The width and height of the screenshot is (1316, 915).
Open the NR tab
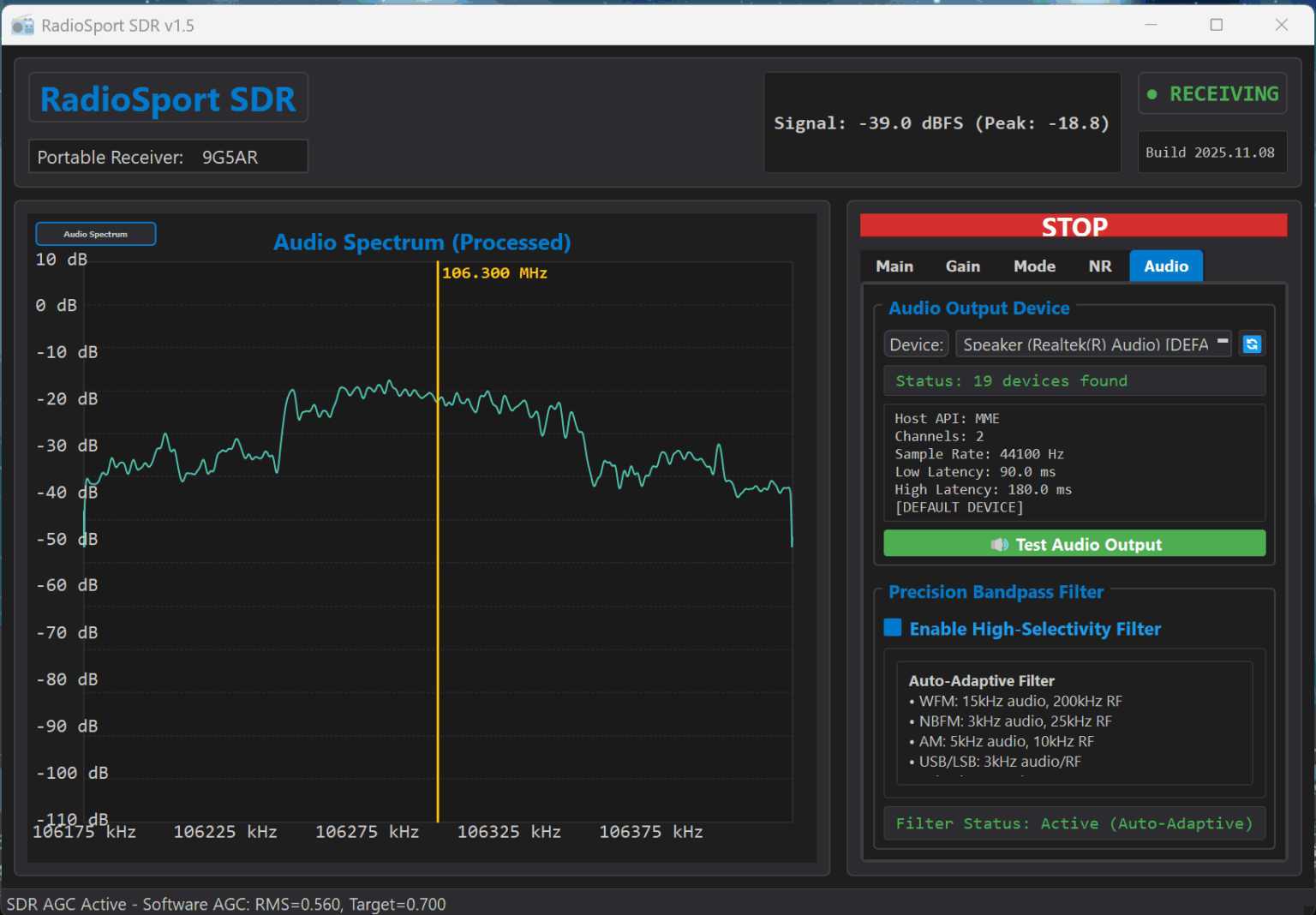coord(1099,266)
